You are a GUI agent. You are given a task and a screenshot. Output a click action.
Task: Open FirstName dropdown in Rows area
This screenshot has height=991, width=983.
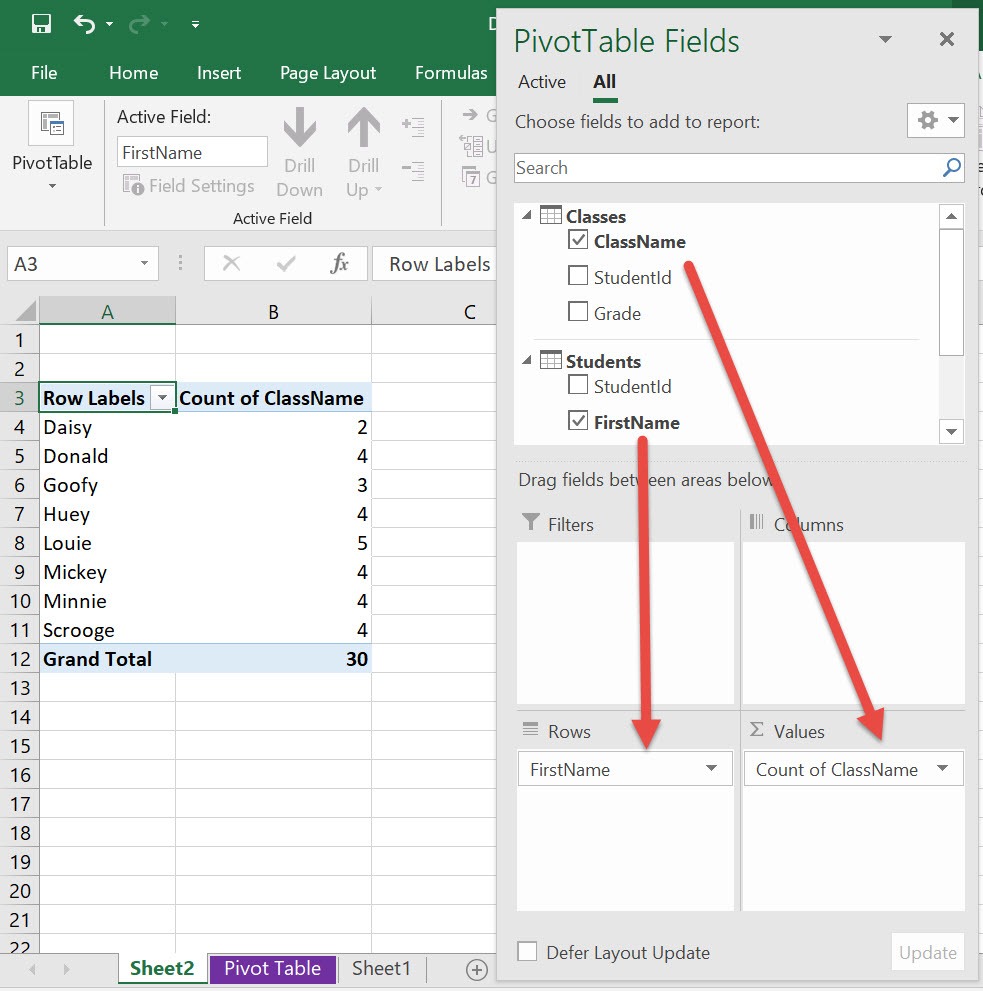[x=711, y=769]
